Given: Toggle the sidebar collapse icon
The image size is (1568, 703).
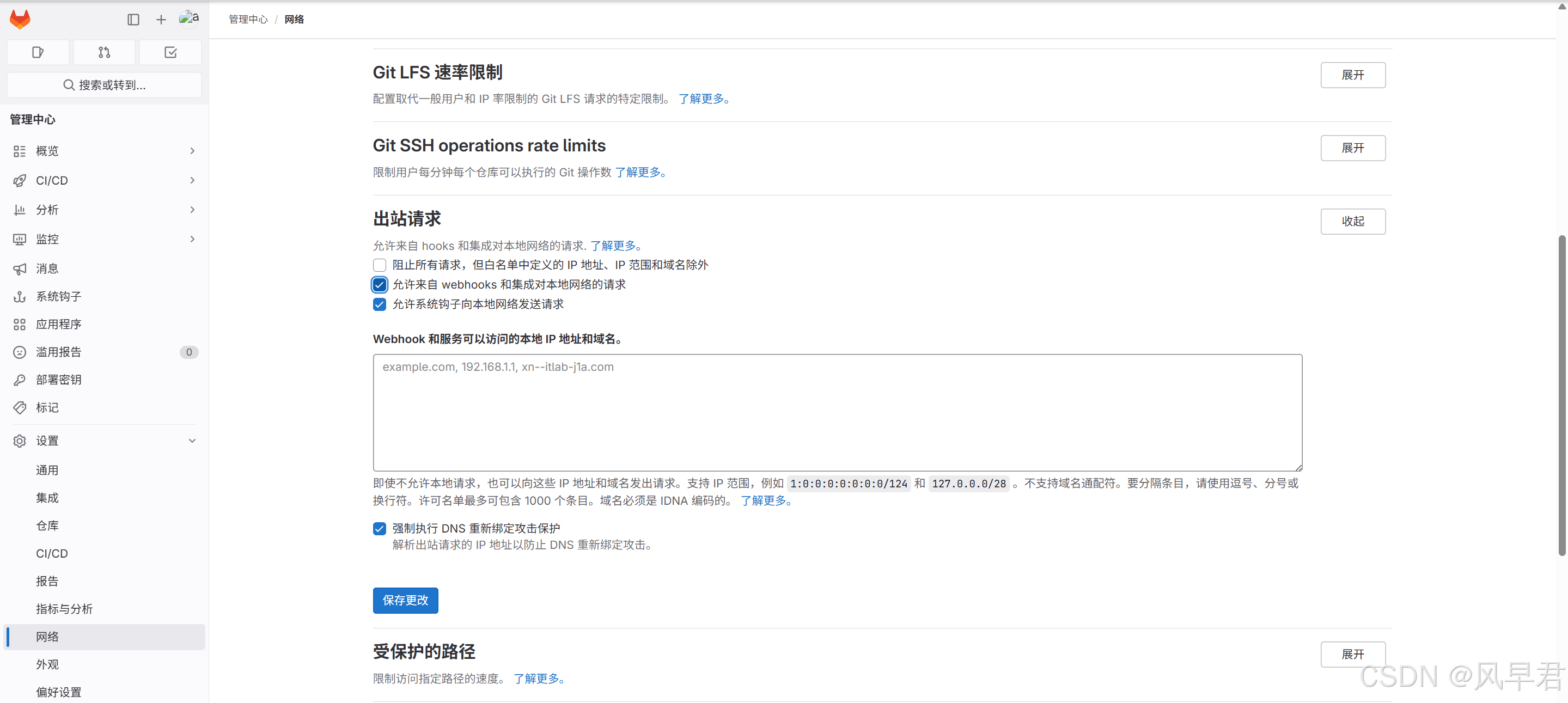Looking at the screenshot, I should click(133, 20).
